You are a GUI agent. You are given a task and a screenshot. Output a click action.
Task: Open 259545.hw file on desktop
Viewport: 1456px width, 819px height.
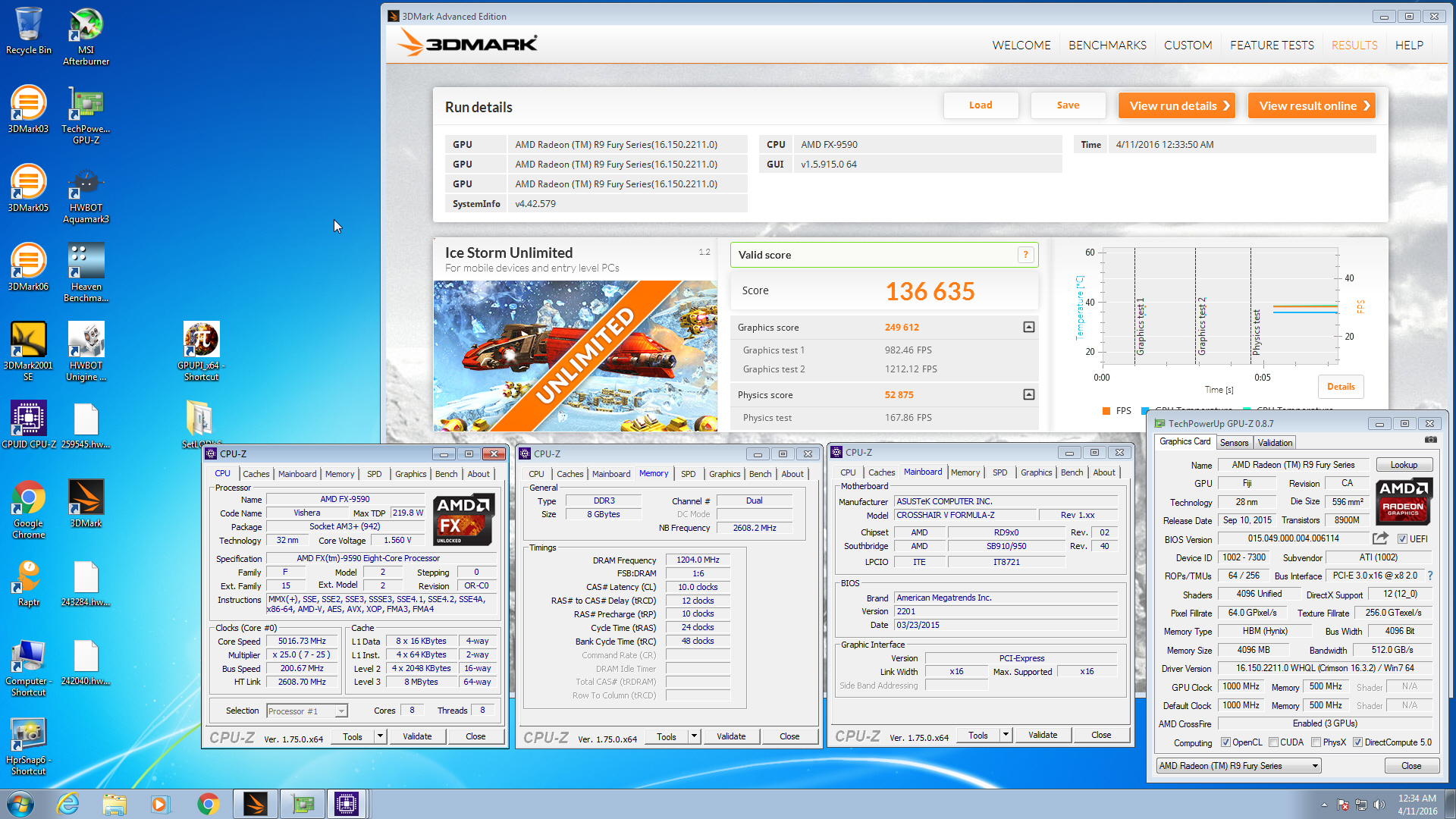[x=86, y=425]
